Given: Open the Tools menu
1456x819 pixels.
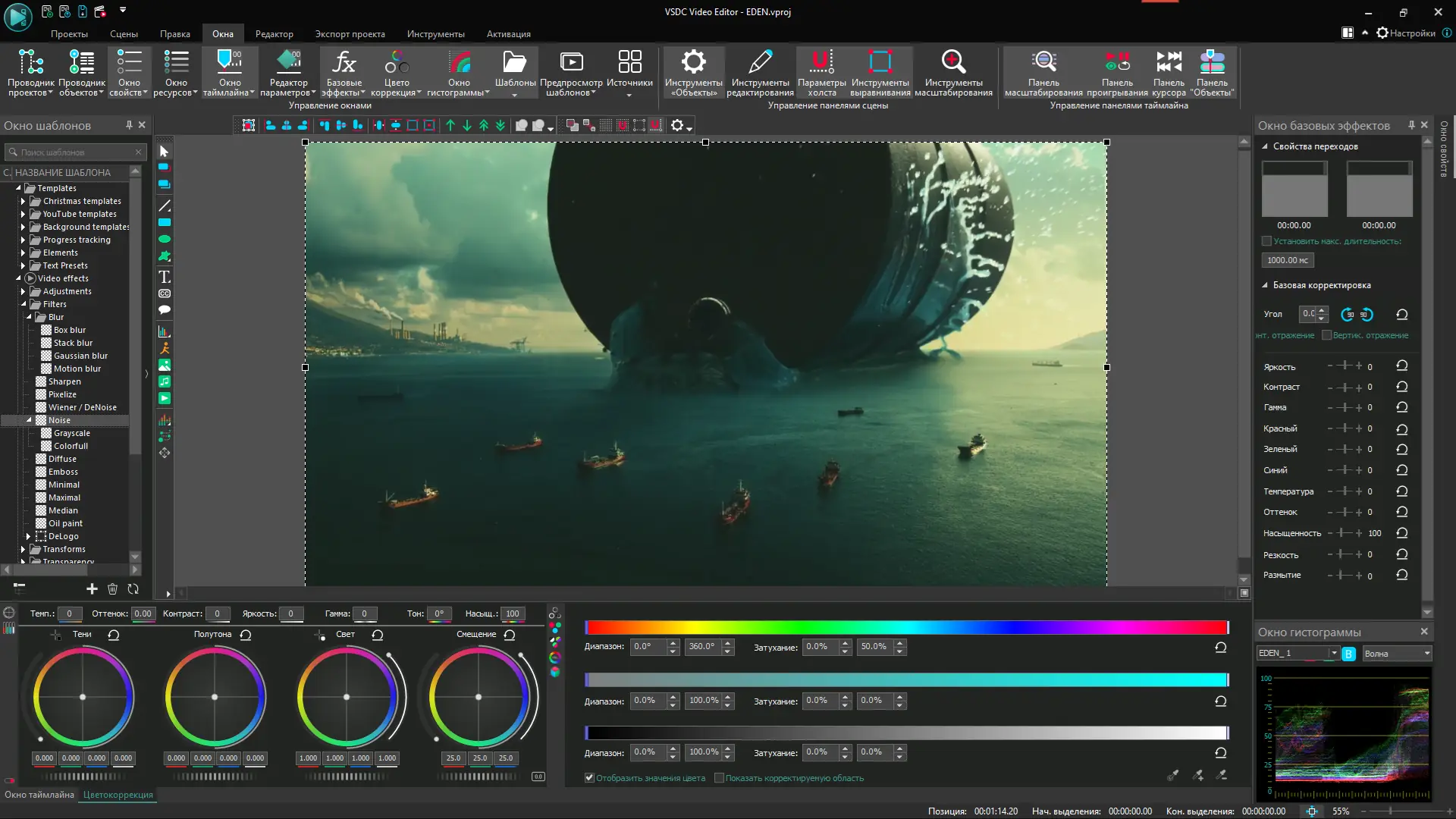Looking at the screenshot, I should (x=435, y=34).
